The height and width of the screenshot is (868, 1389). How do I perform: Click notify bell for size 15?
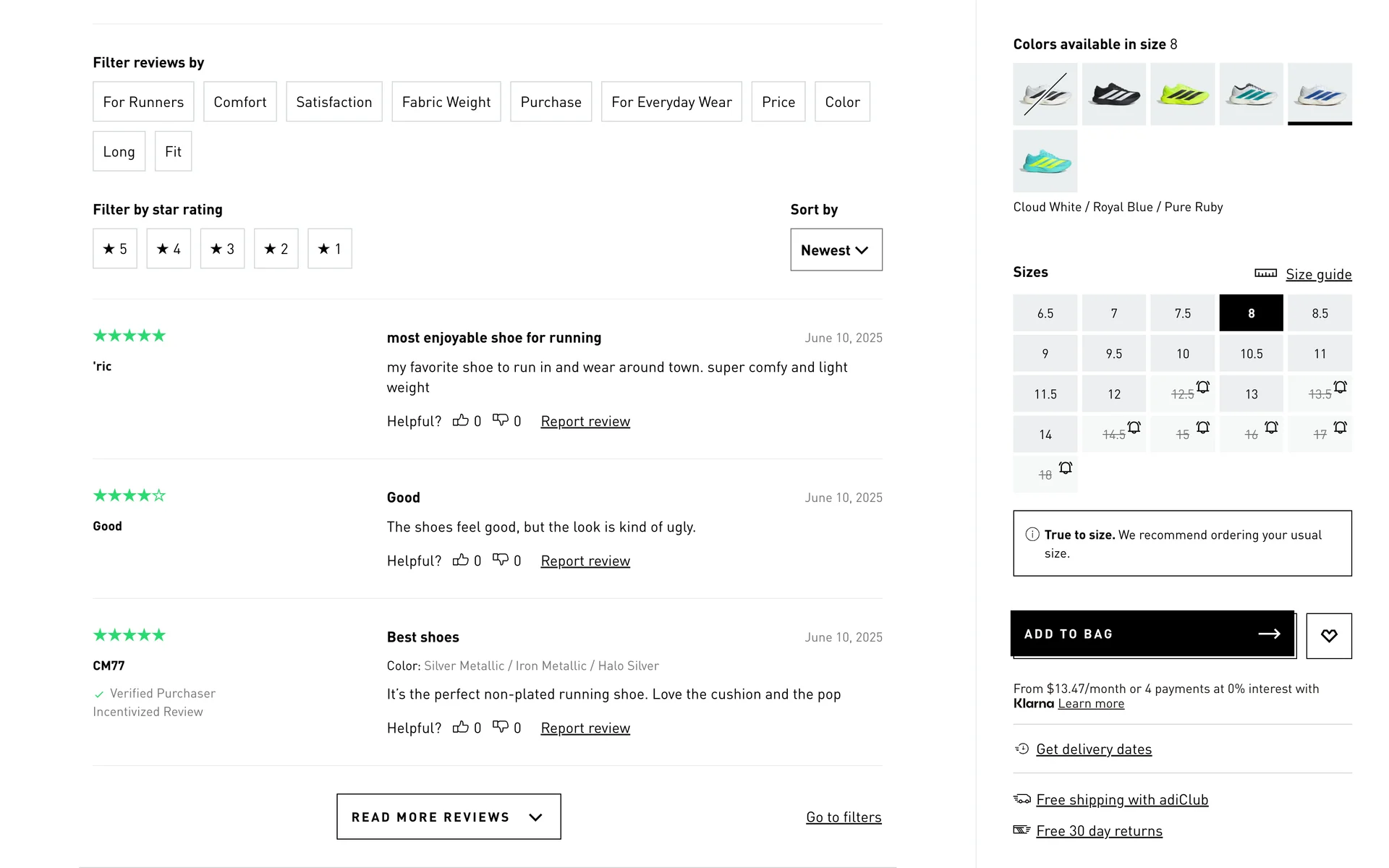click(x=1202, y=427)
